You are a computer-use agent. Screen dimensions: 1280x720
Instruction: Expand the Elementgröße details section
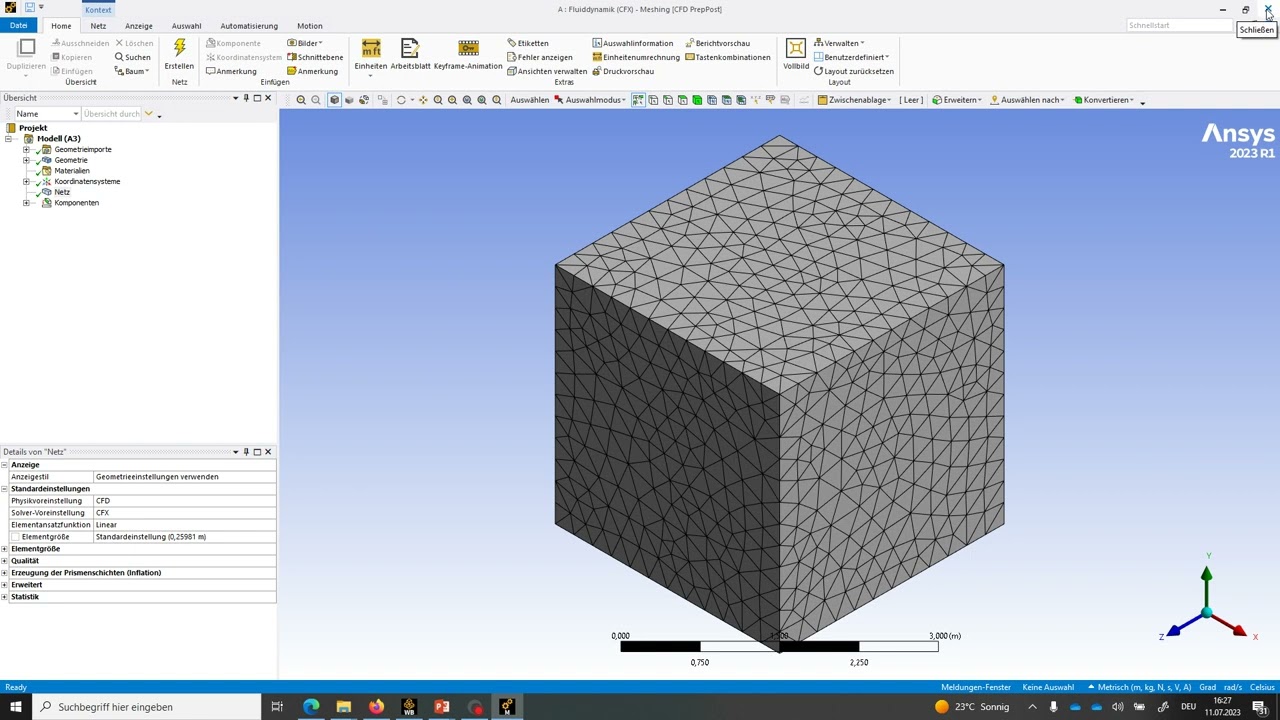[5, 549]
